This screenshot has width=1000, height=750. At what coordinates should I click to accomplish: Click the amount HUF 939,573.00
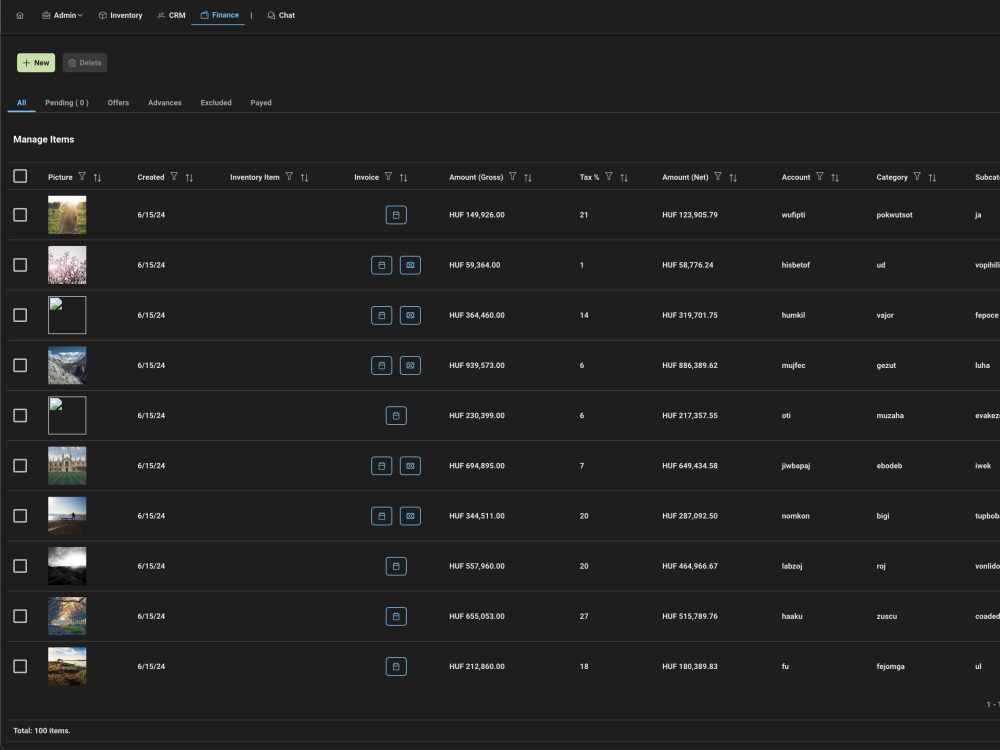click(476, 365)
